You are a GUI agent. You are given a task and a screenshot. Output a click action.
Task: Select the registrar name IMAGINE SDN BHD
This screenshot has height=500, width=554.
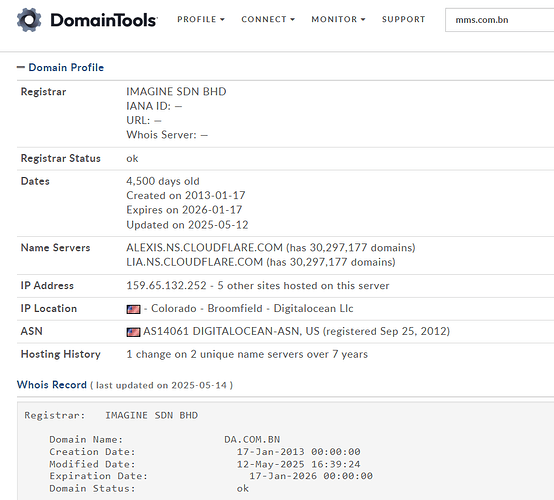click(x=176, y=92)
